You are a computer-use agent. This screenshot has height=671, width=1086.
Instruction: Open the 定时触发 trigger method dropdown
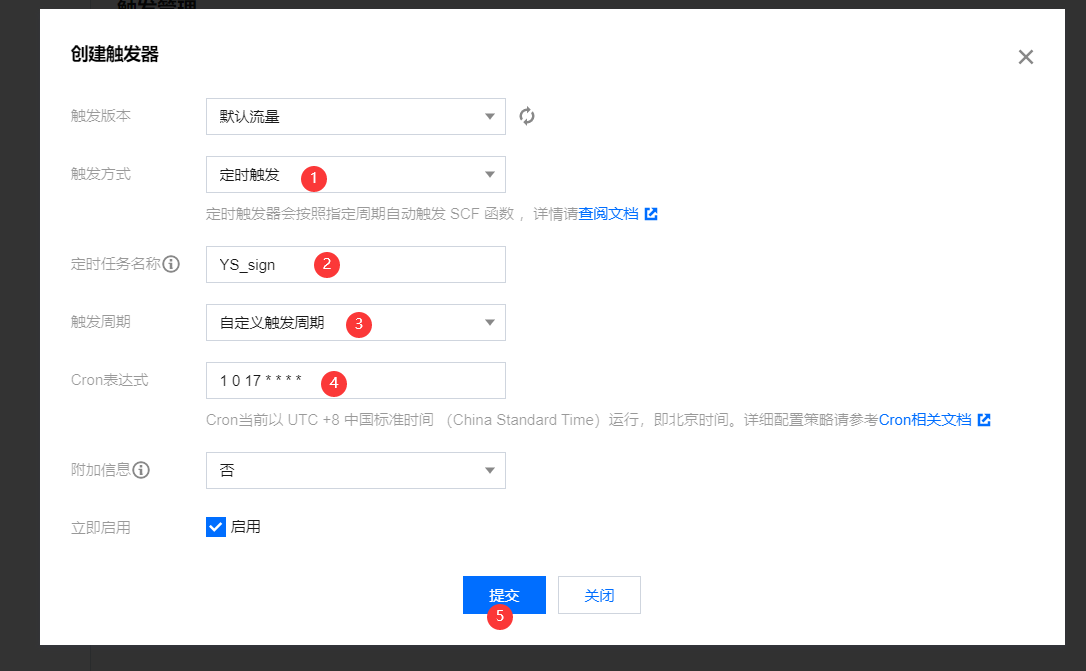pos(355,174)
